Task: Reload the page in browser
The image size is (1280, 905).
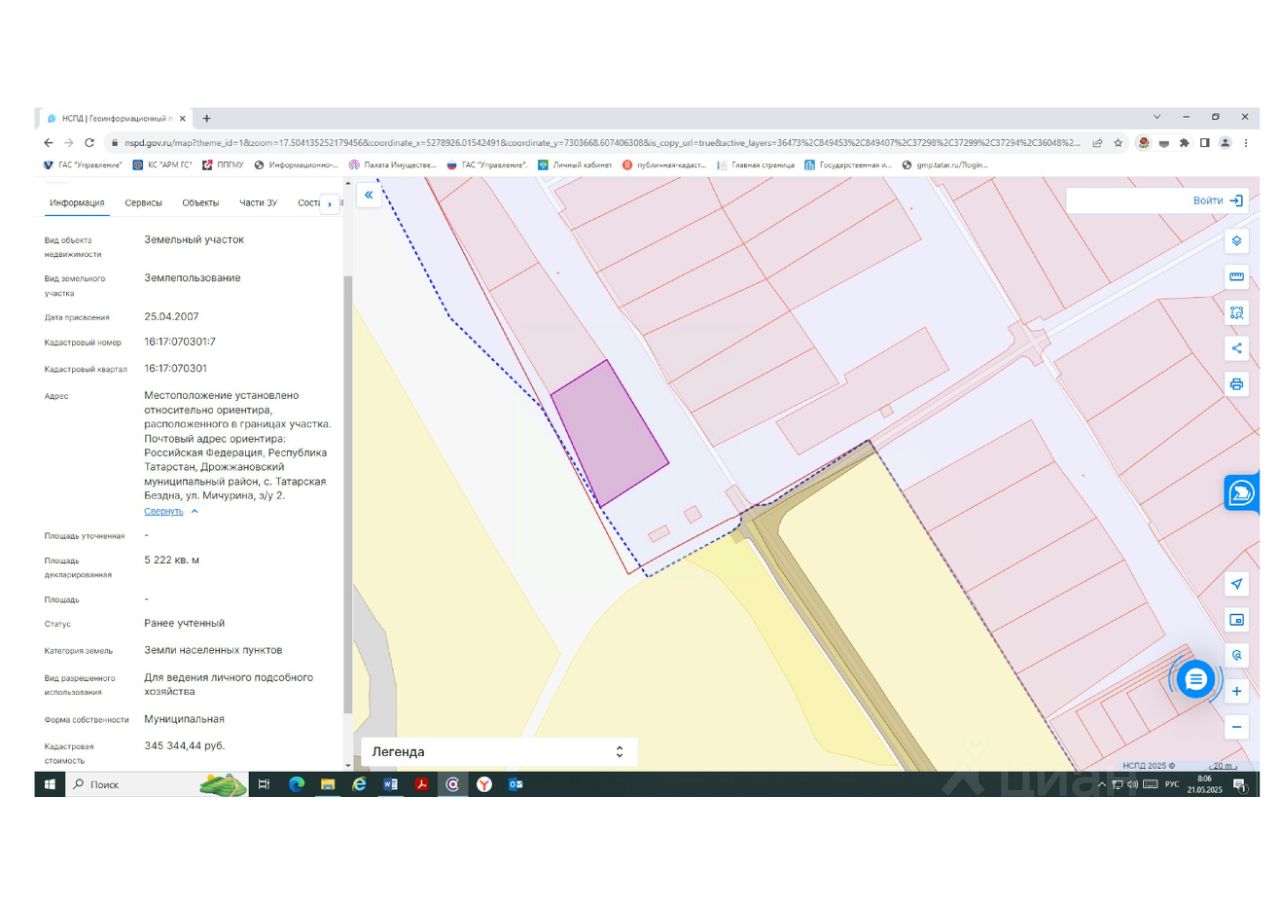Action: pyautogui.click(x=89, y=143)
